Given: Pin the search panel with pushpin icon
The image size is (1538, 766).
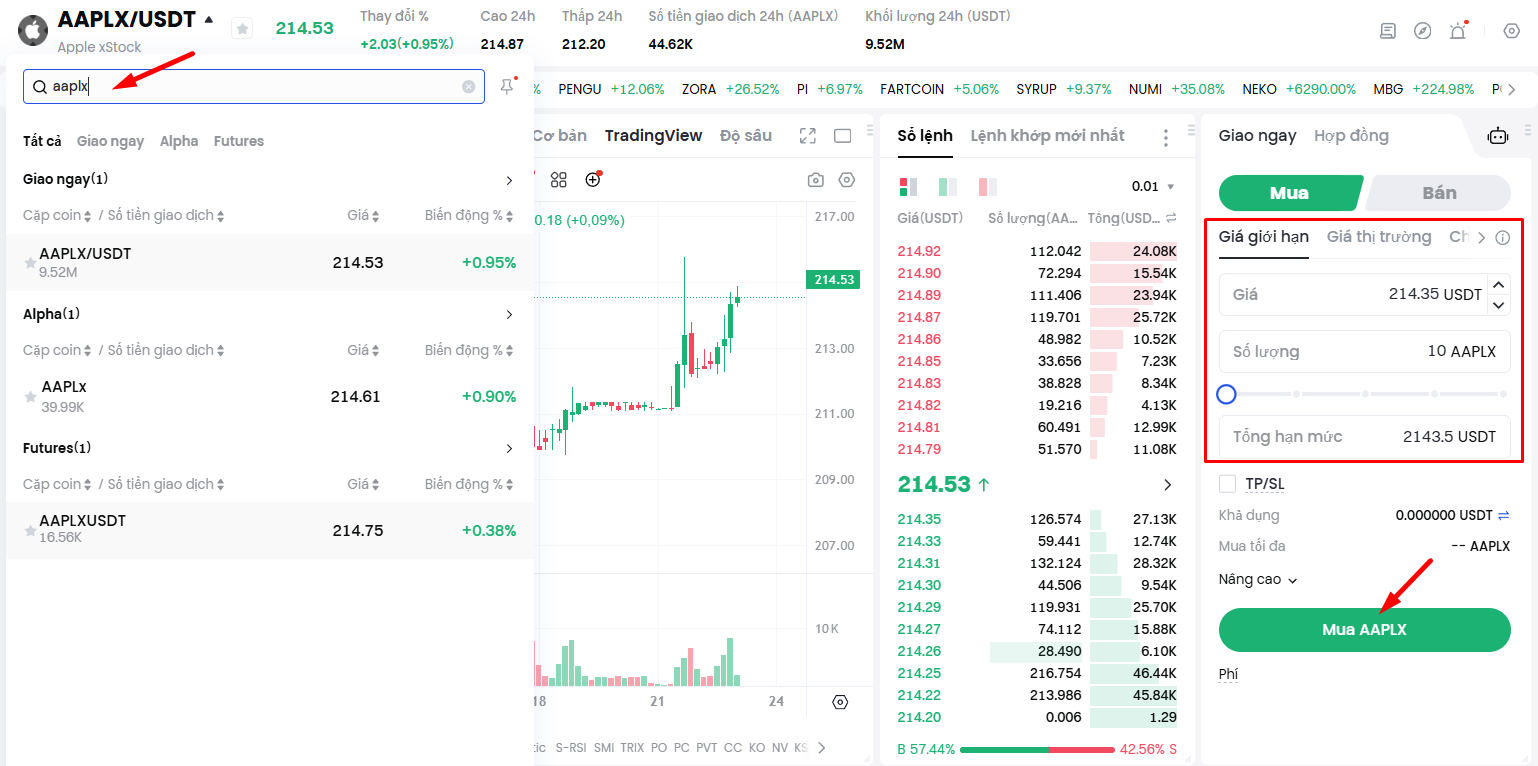Looking at the screenshot, I should (x=507, y=87).
